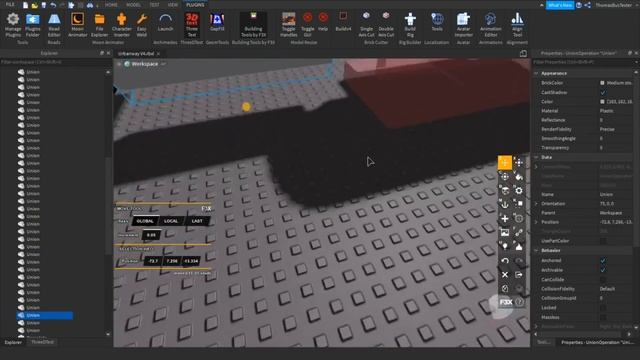Screen dimensions: 640x360
Task: Launch Building Tools by F3X
Action: (x=253, y=25)
